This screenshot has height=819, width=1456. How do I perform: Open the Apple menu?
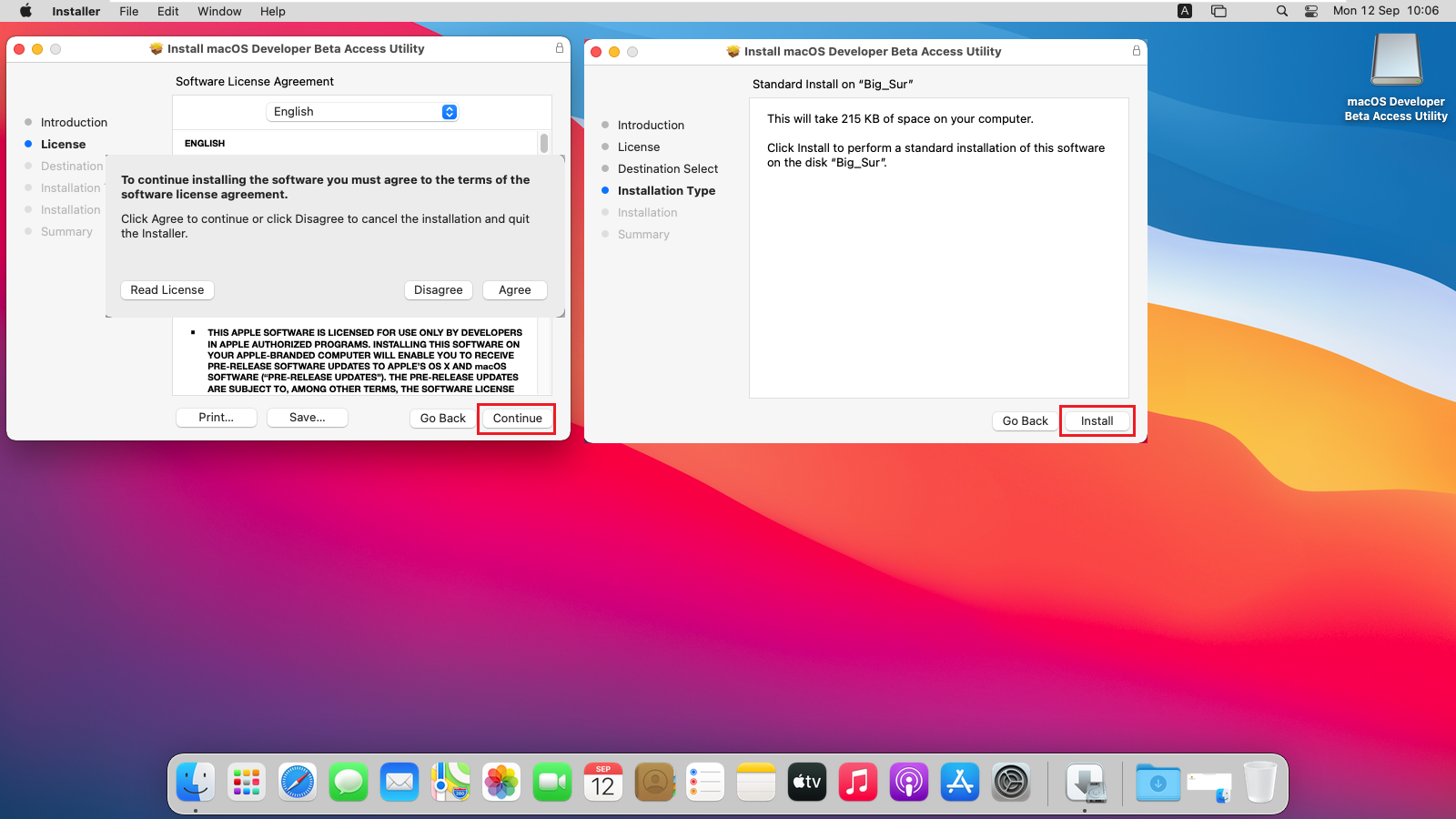25,11
